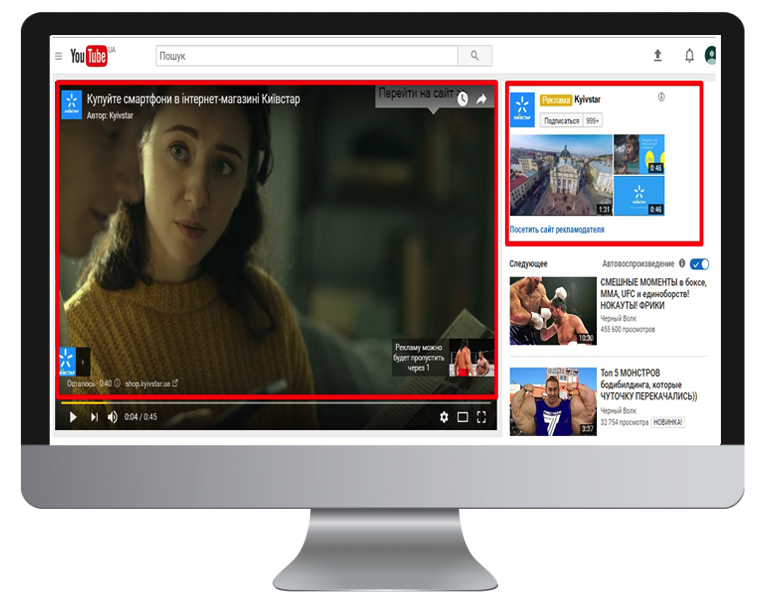The height and width of the screenshot is (603, 768).
Task: Enter fullscreen mode
Action: tap(481, 417)
